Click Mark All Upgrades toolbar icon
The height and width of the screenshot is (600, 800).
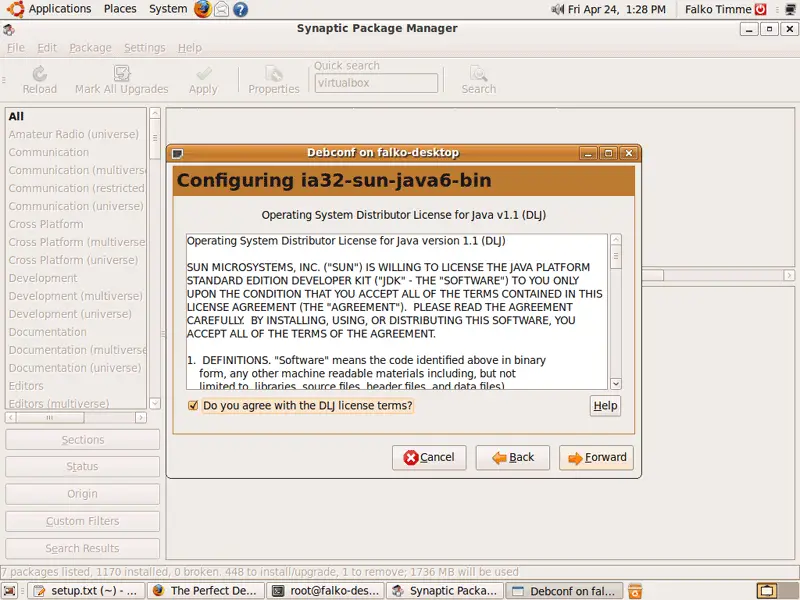121,73
